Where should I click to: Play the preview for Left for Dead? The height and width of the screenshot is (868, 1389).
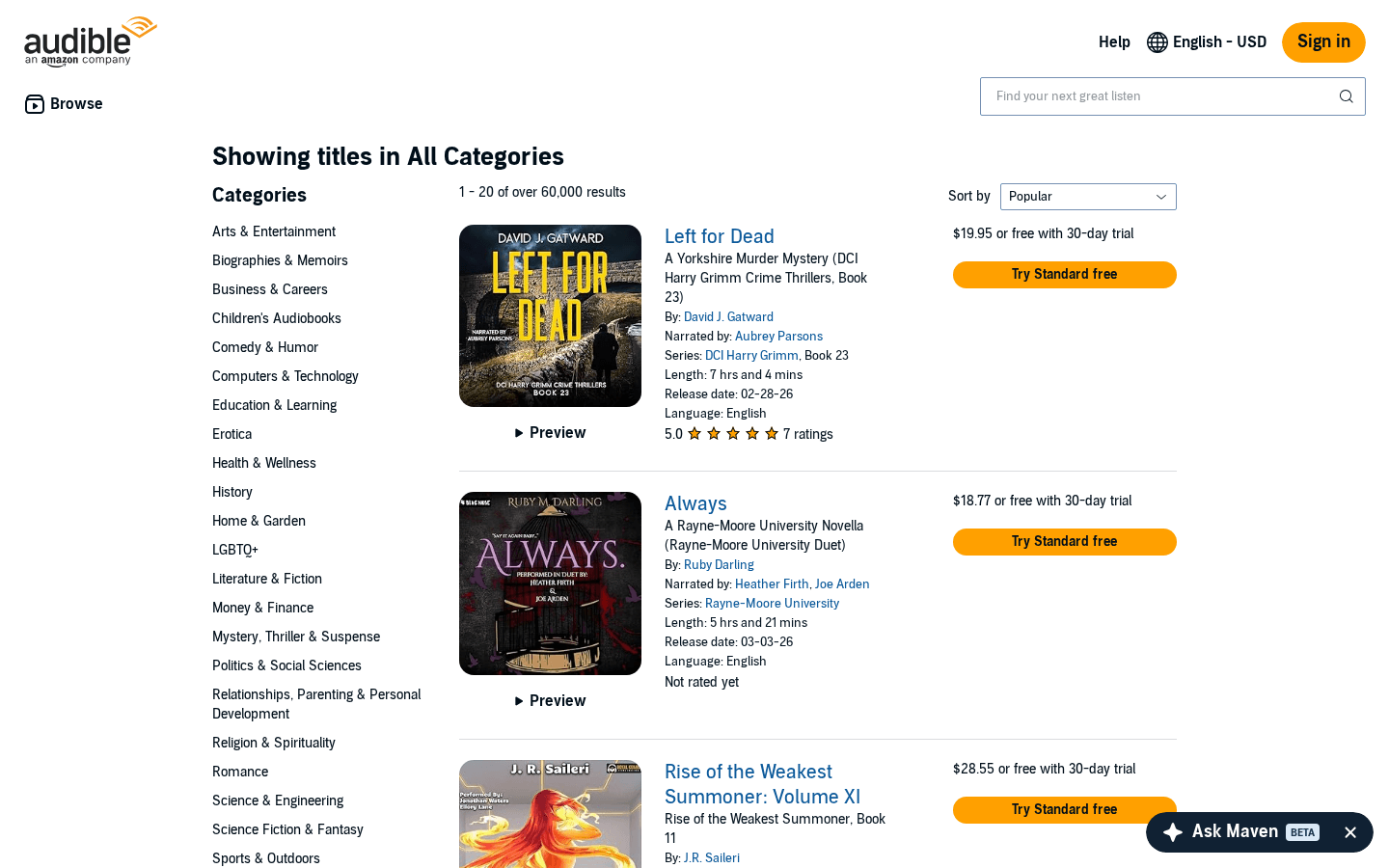[x=550, y=432]
